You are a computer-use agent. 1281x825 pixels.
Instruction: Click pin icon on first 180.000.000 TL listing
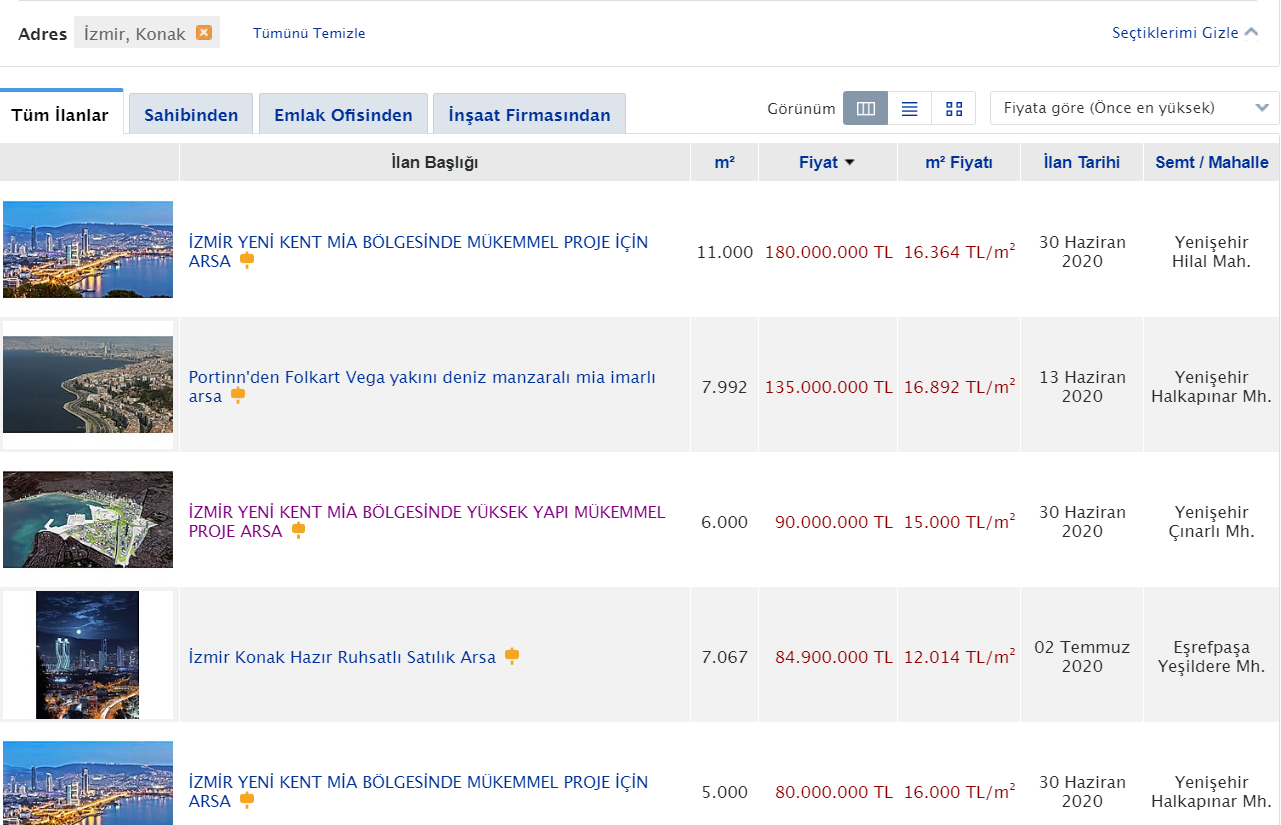point(246,260)
